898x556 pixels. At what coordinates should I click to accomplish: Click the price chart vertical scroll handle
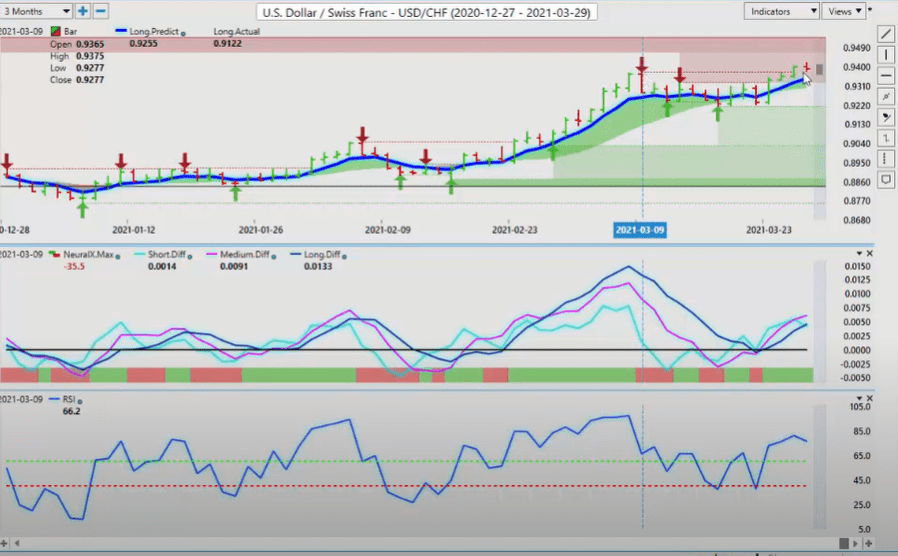[x=820, y=69]
